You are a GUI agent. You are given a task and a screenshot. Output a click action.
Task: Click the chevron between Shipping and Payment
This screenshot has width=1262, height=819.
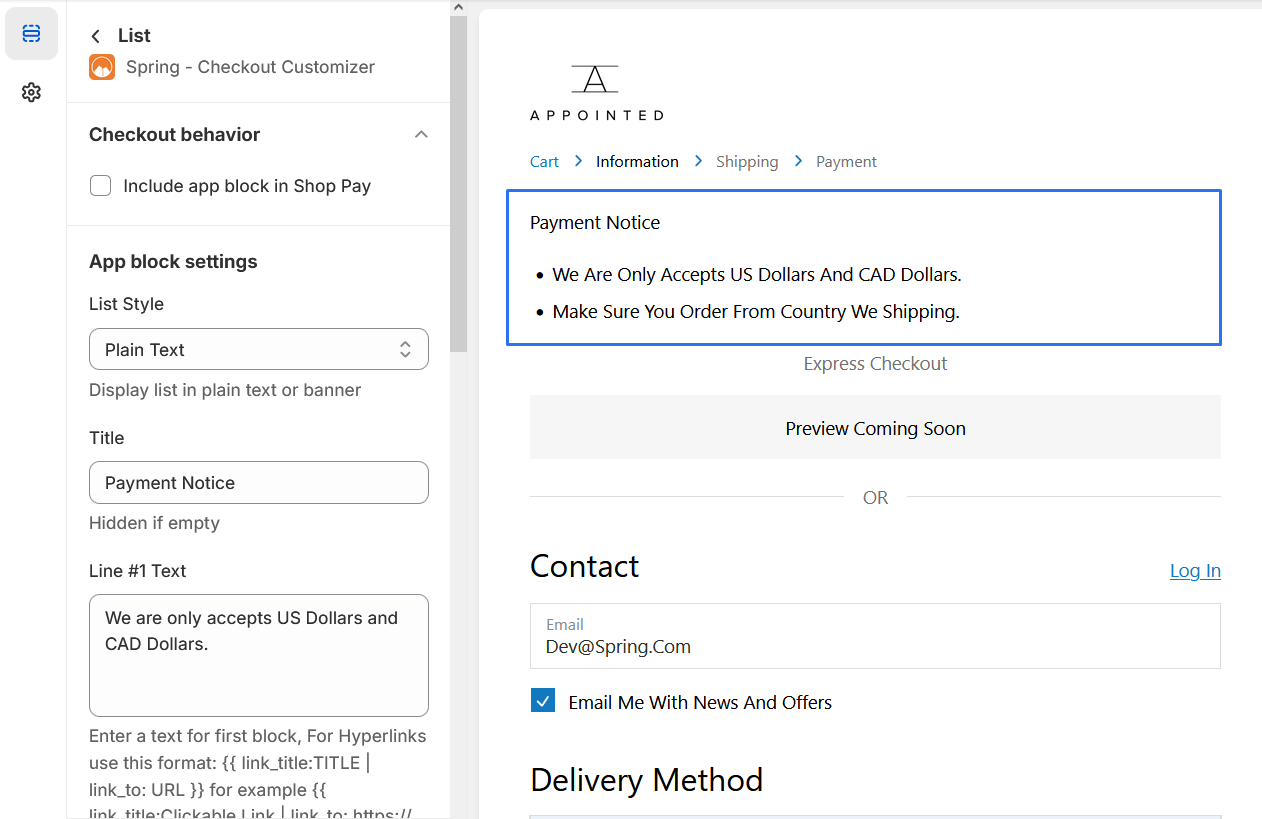798,161
